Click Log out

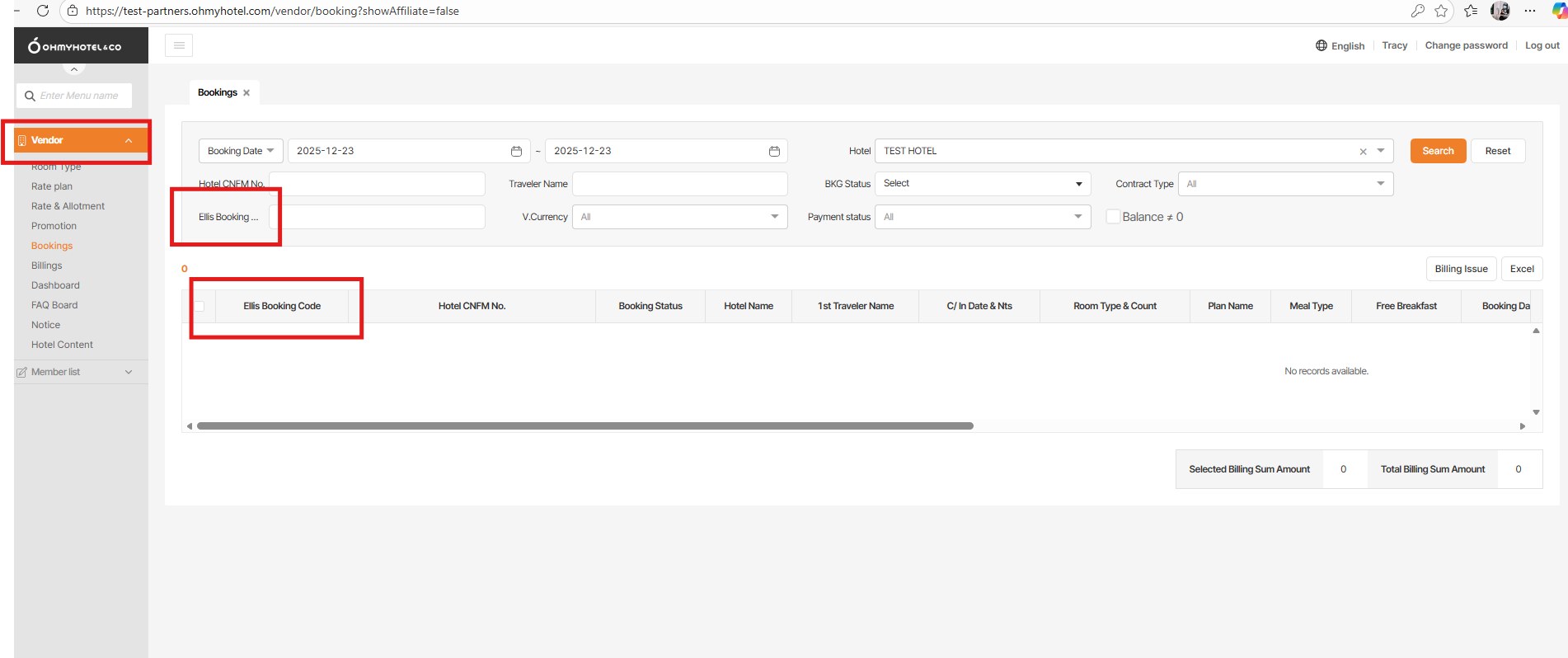[x=1542, y=45]
